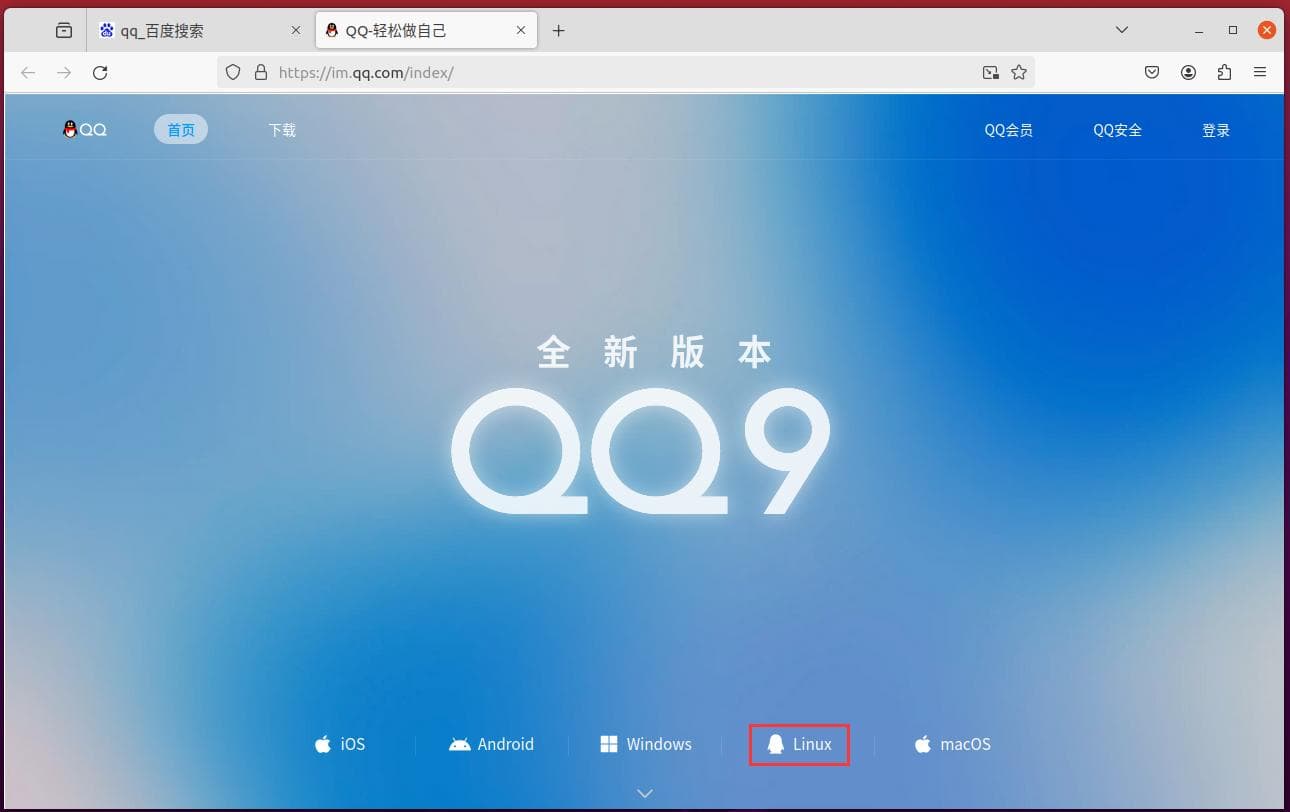Switch to the qq_百度搜索 tab
This screenshot has width=1290, height=812.
(200, 31)
